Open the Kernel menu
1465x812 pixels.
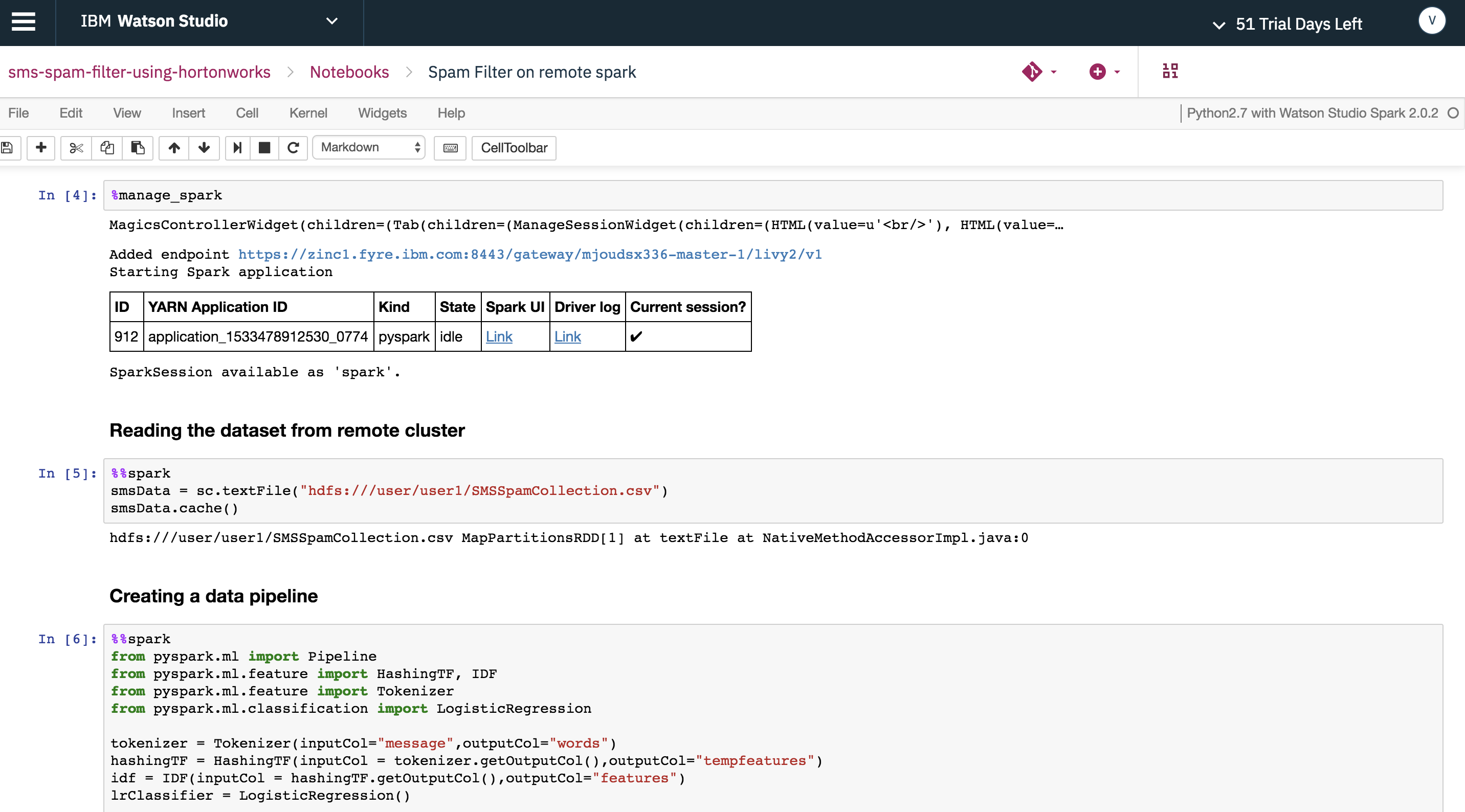point(307,113)
